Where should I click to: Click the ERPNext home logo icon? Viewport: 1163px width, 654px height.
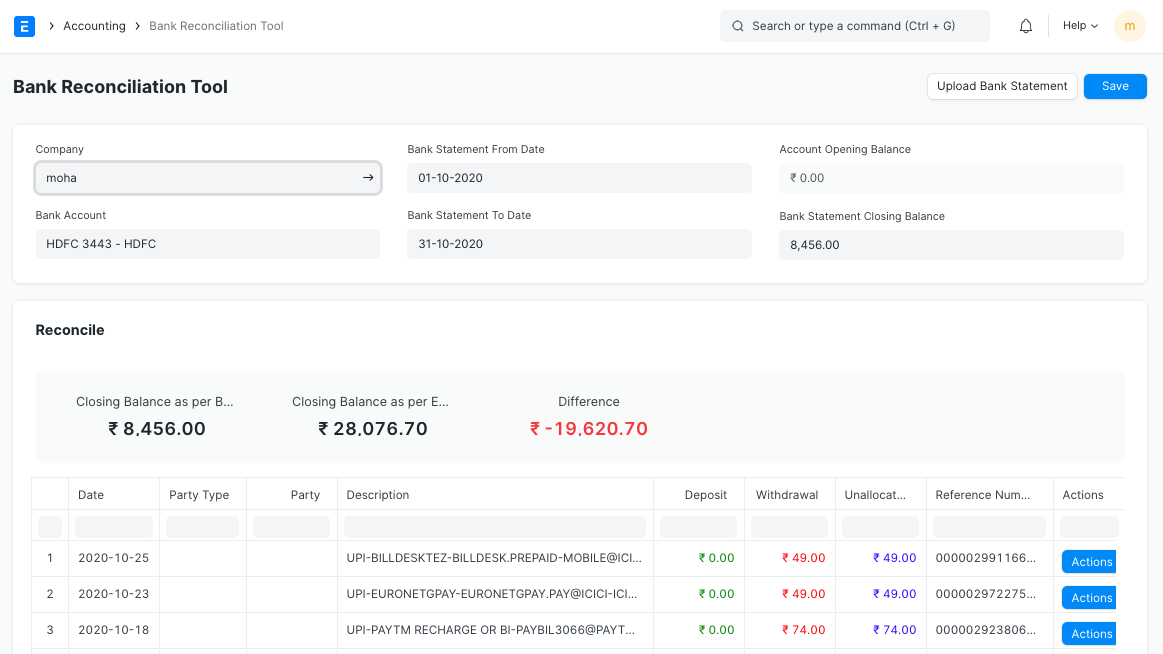click(25, 26)
